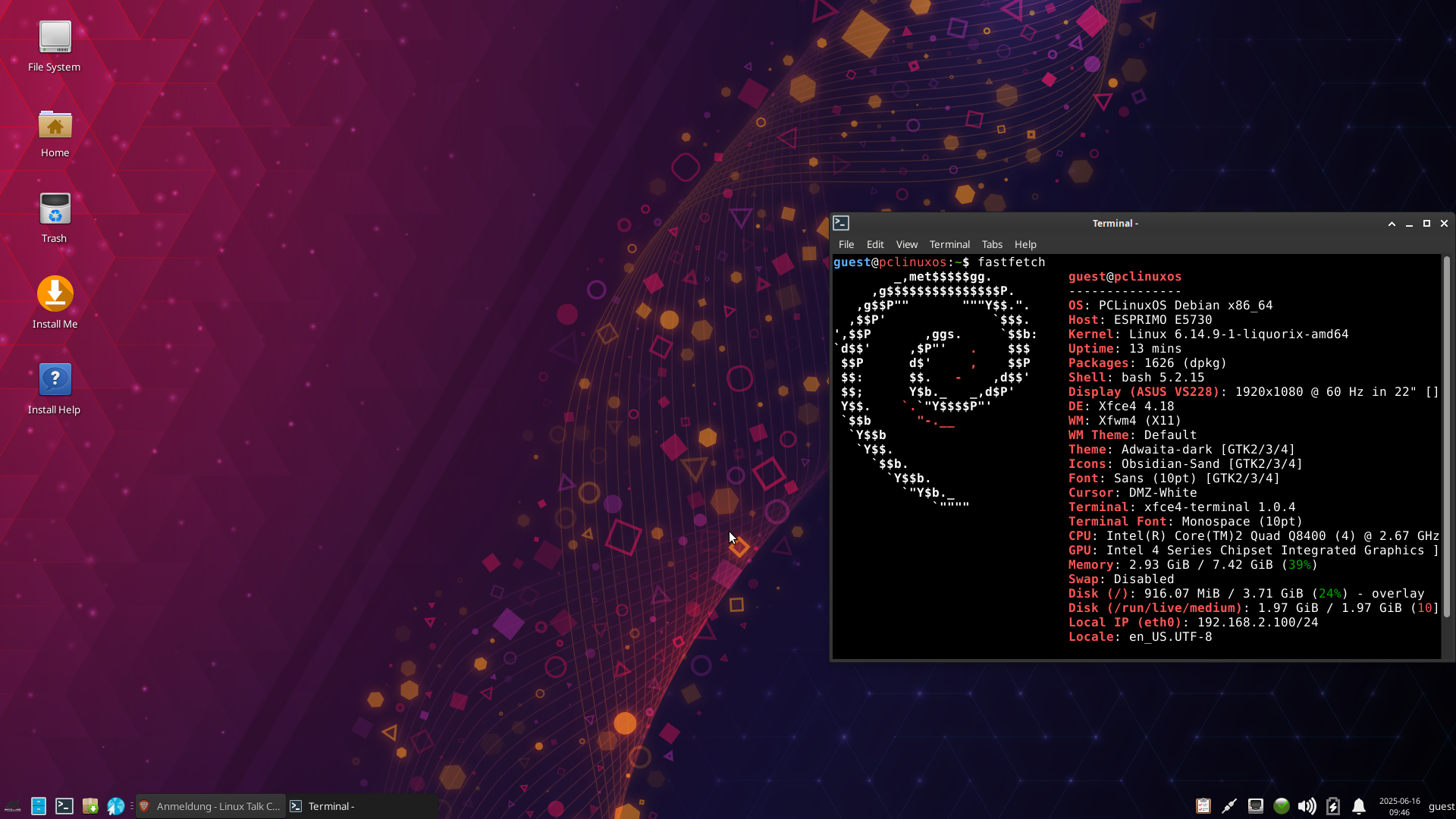Open the notification bell icon

1359,806
